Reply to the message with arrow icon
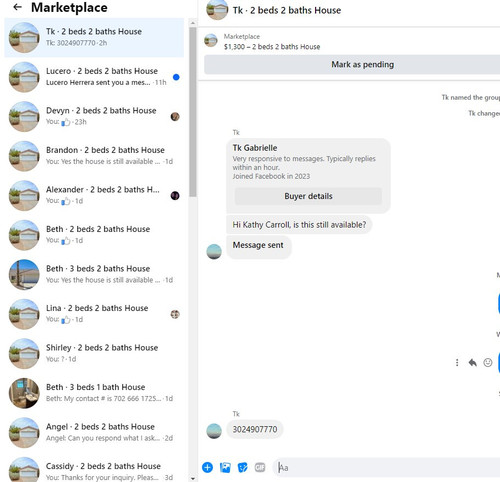 (472, 362)
